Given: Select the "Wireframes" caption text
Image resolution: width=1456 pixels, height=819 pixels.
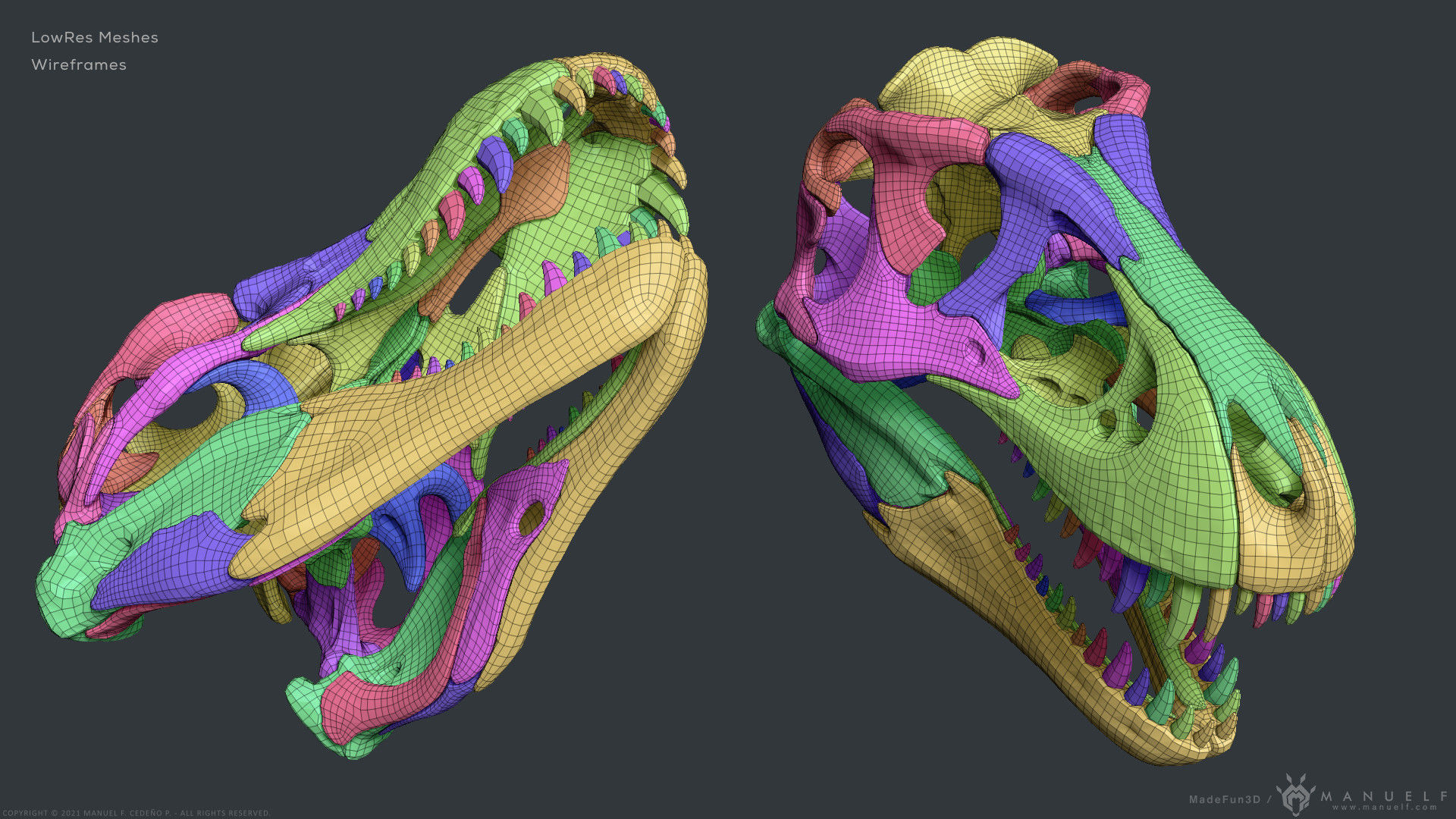Looking at the screenshot, I should pos(79,64).
